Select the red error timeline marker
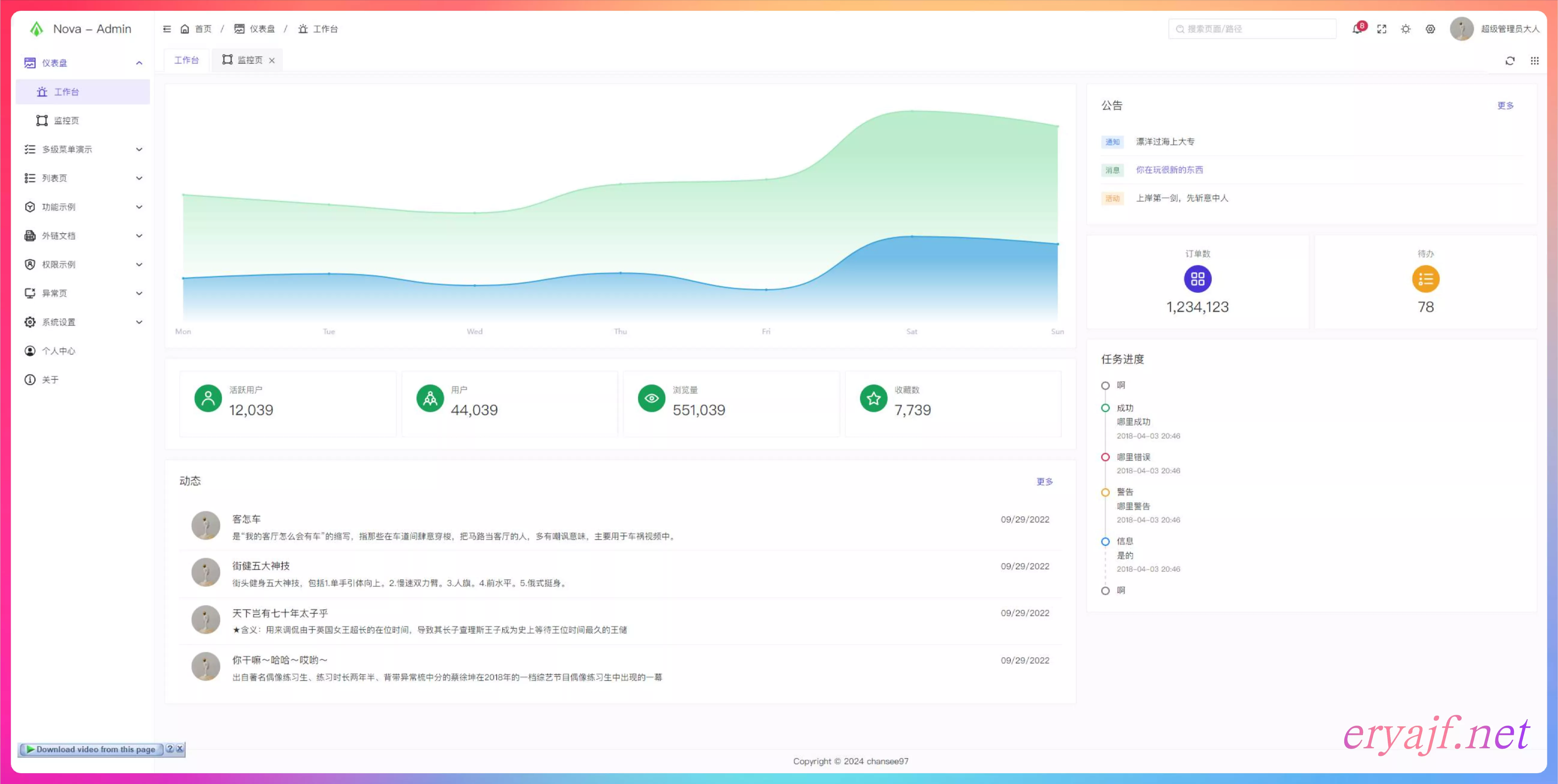Viewport: 1558px width, 784px height. point(1105,457)
